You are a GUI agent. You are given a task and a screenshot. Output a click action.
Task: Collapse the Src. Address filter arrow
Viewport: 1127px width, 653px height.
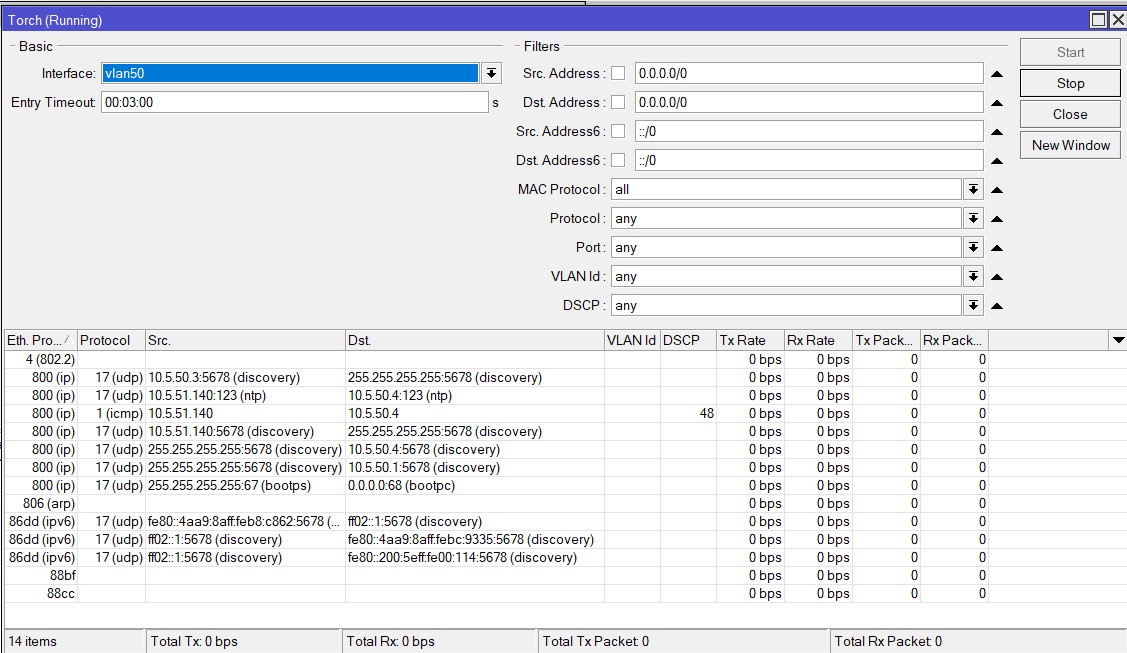pos(997,74)
